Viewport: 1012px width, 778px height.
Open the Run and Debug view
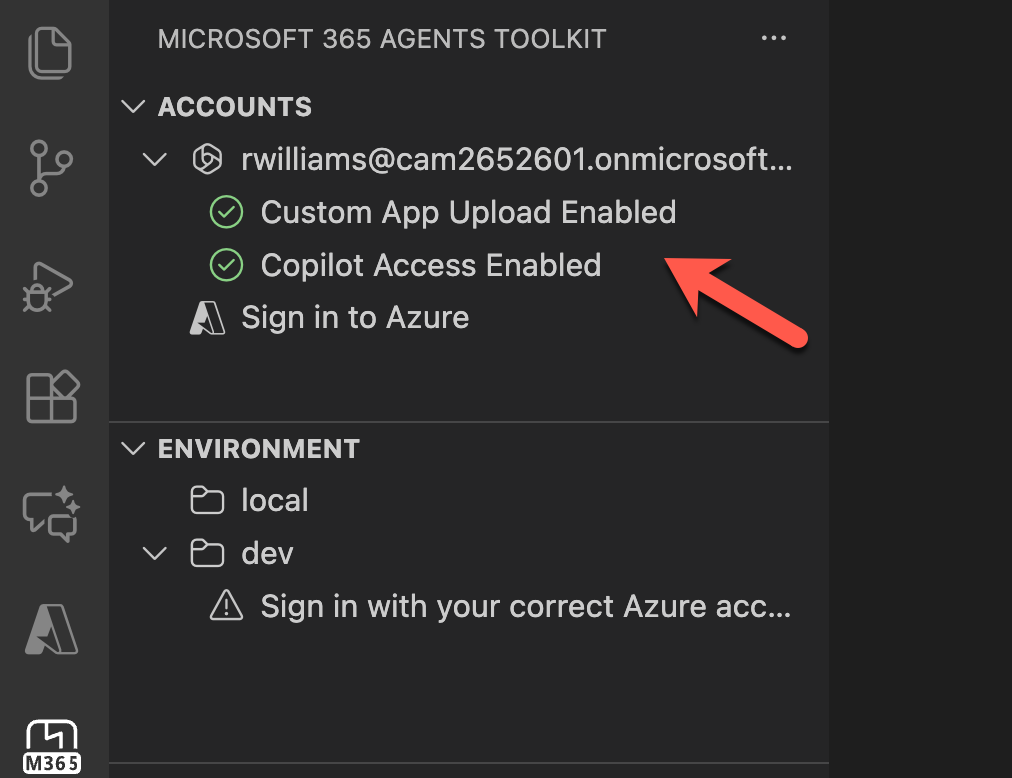(x=50, y=285)
